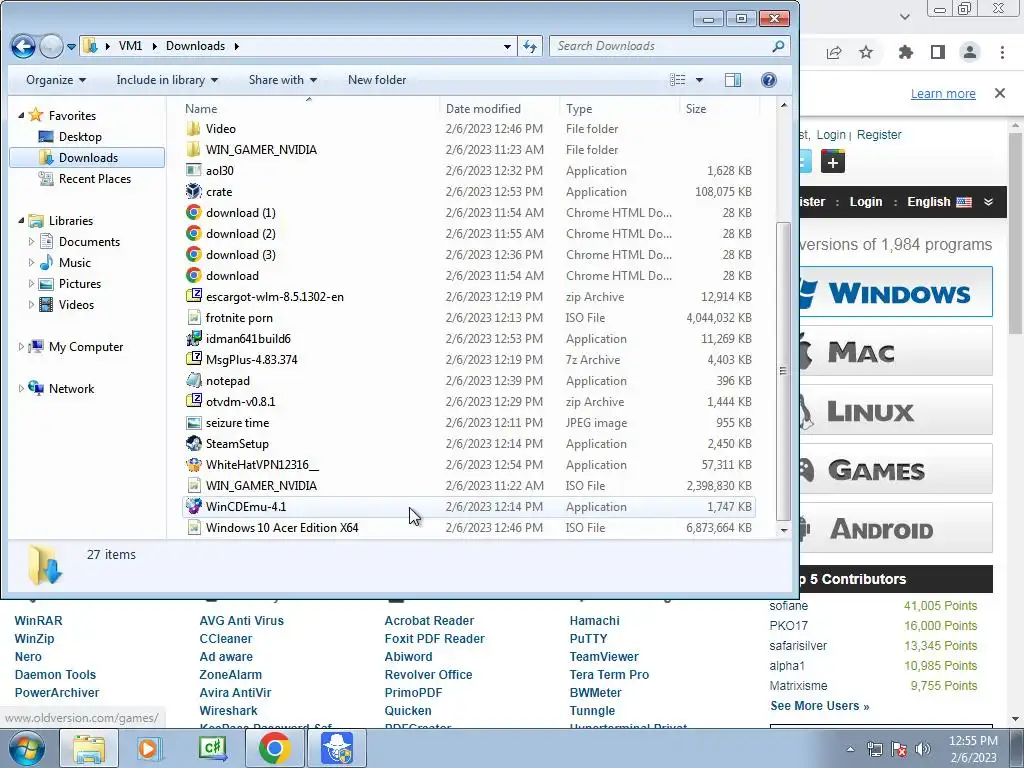Select the WinCDEmu-4.1 application icon

(193, 507)
